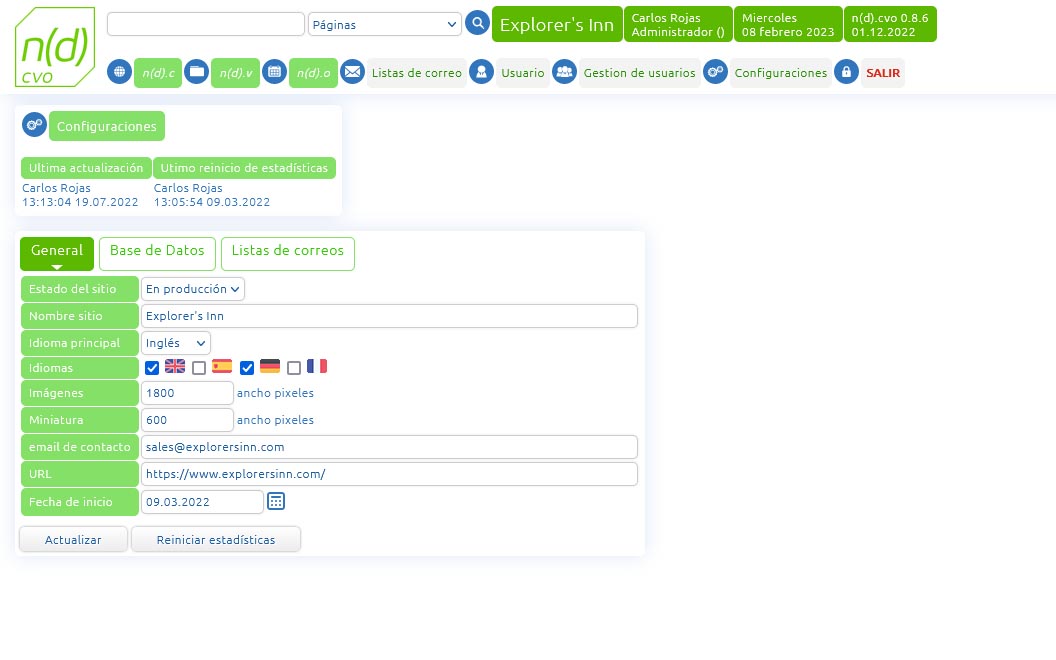Click the n(d).cvo 0.8.6 version badge

coord(890,24)
